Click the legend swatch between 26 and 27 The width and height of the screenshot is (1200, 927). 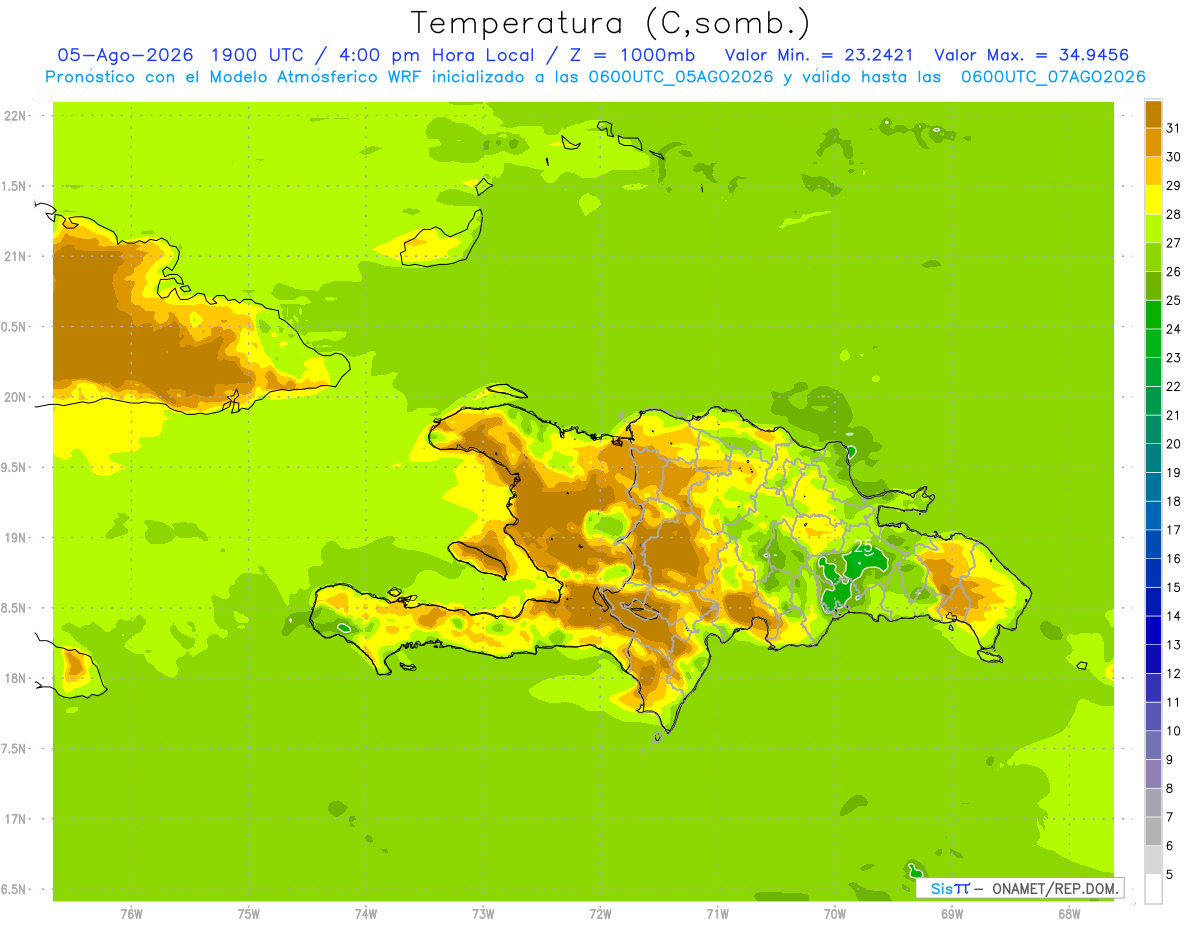click(1153, 257)
